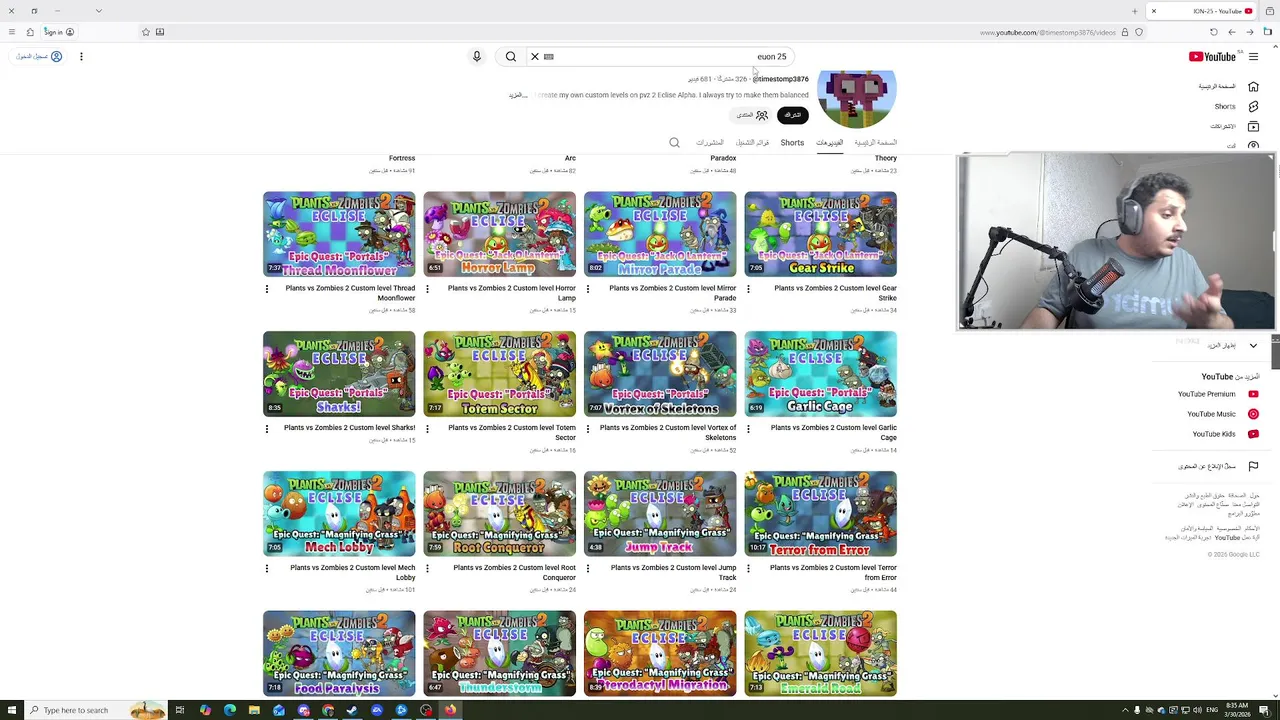Search within the channel using magnifier icon
The height and width of the screenshot is (720, 1280).
[674, 143]
